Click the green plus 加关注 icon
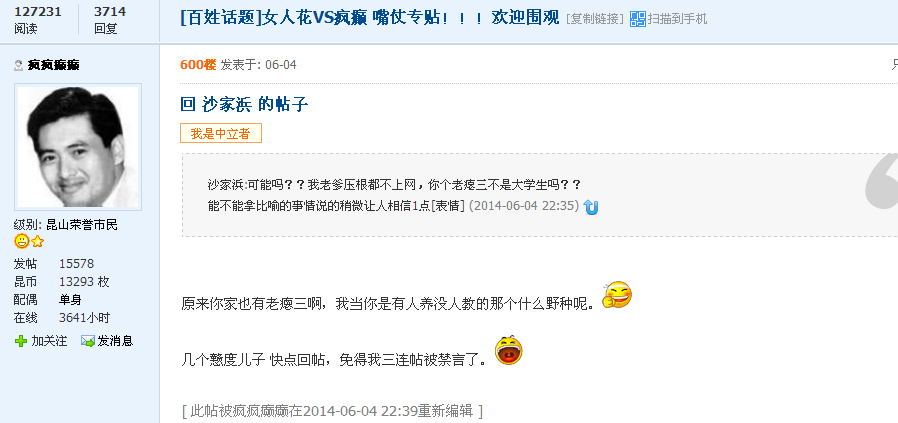 pos(21,341)
